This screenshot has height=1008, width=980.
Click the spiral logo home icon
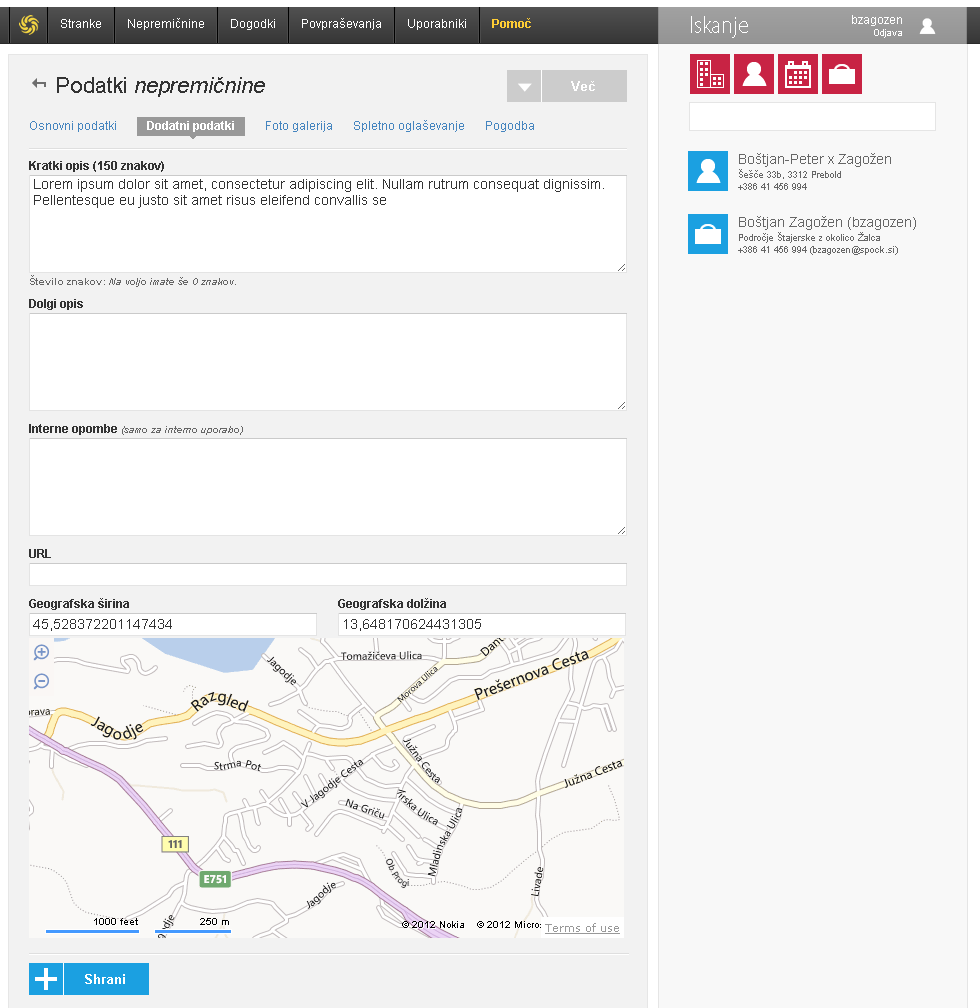(29, 24)
